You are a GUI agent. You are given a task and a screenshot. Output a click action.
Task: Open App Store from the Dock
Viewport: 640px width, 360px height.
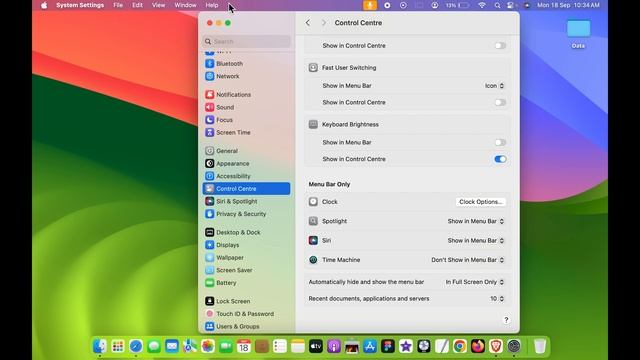coord(370,346)
